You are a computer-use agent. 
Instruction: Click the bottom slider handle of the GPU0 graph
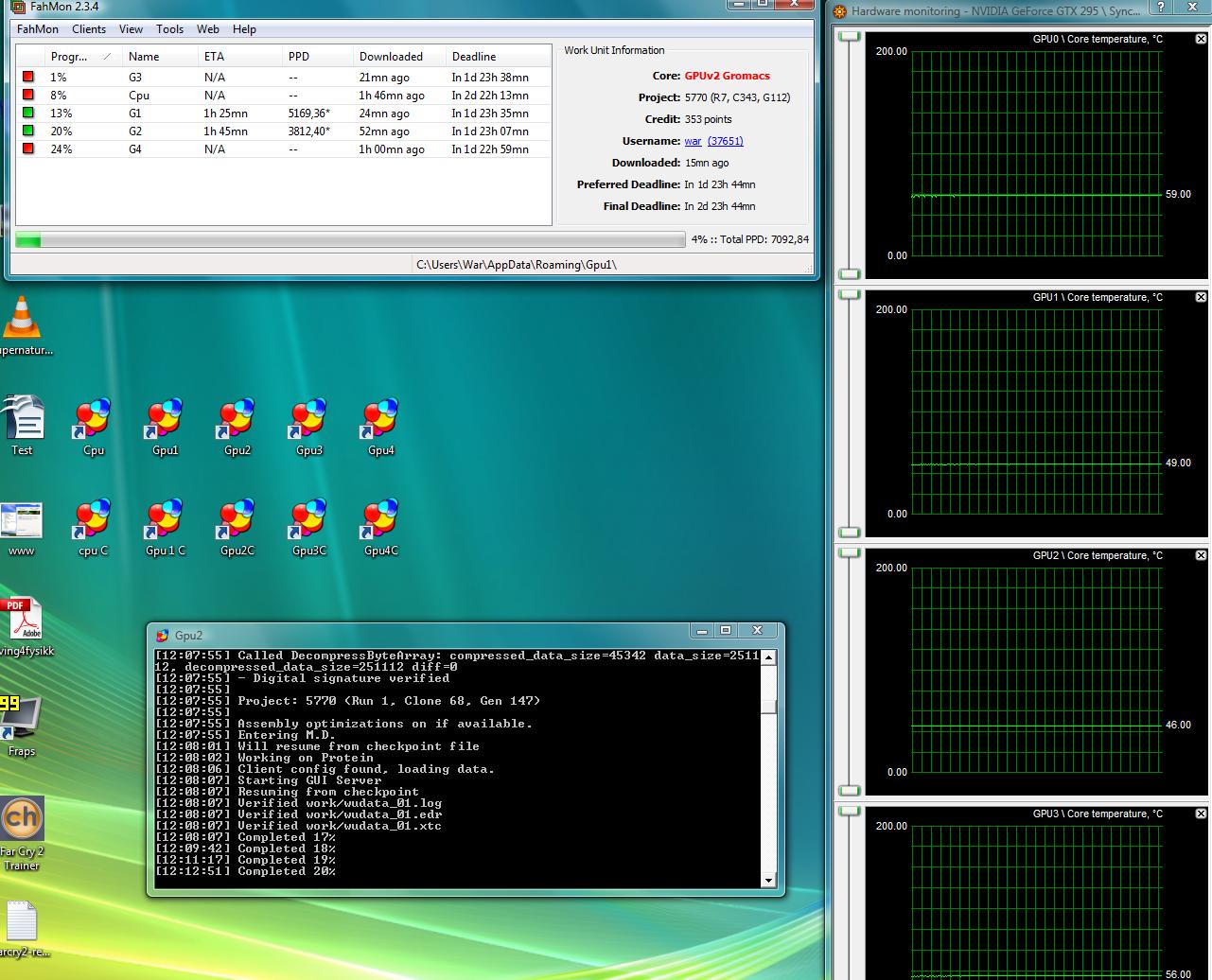[x=850, y=274]
